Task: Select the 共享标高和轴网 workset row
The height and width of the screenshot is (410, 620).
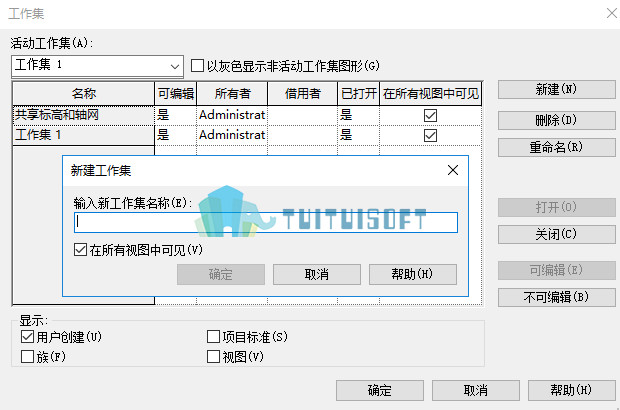Action: [x=83, y=115]
